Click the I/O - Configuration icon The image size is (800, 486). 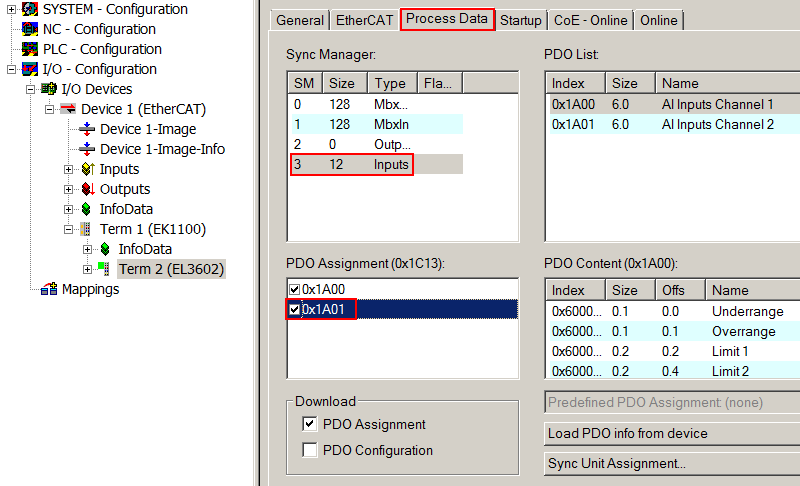click(30, 69)
